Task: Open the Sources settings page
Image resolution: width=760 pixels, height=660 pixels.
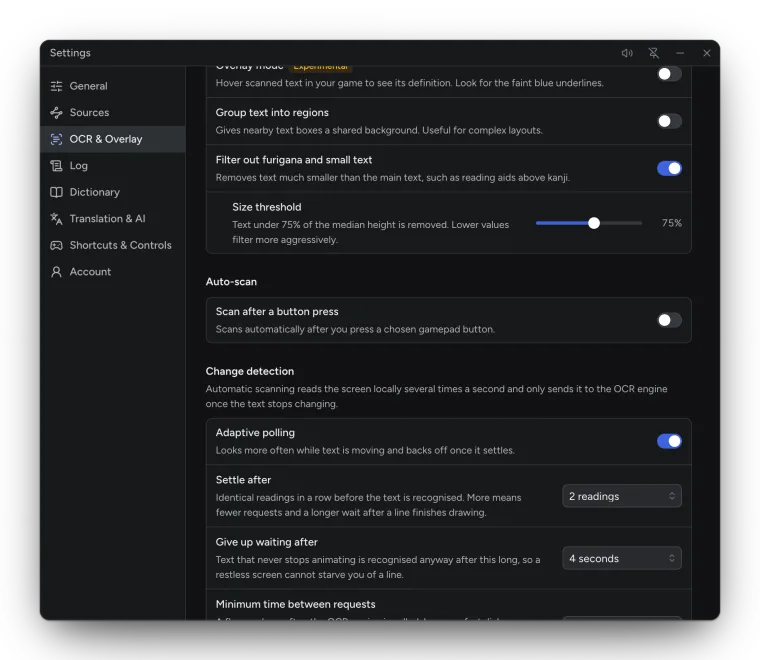Action: (112, 113)
